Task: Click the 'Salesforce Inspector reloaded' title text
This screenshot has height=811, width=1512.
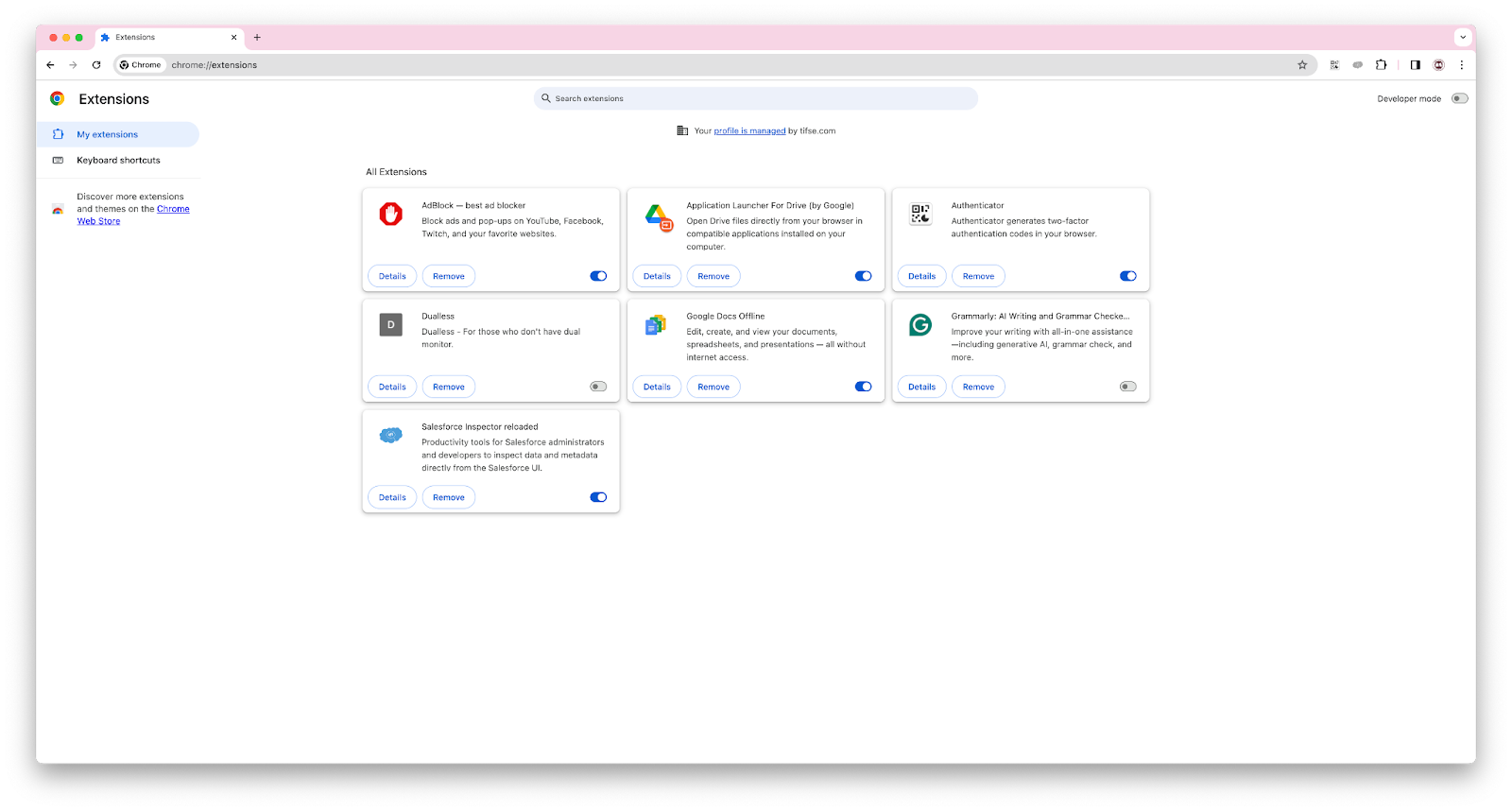Action: (x=480, y=426)
